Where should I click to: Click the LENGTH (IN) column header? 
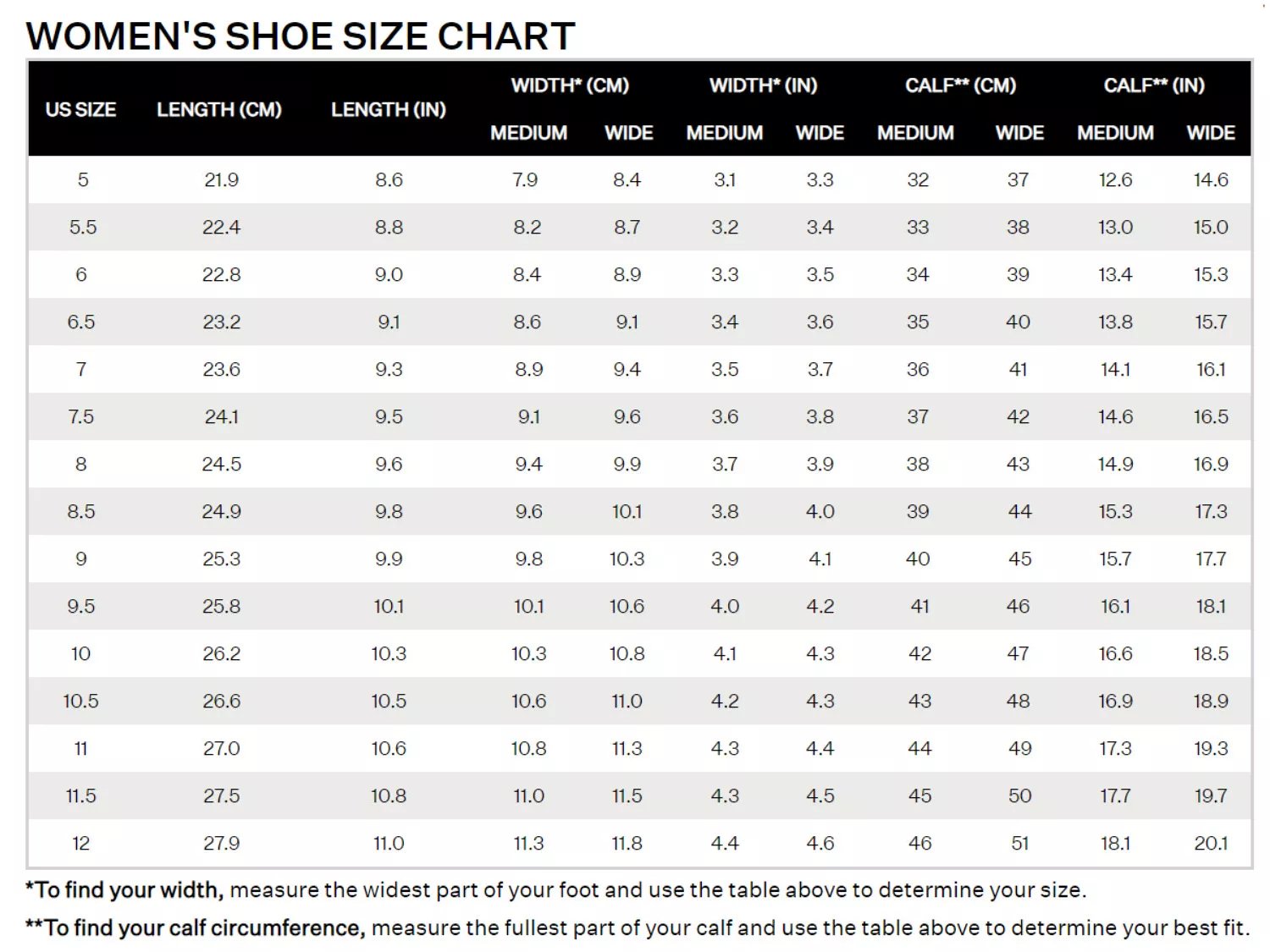(x=389, y=109)
